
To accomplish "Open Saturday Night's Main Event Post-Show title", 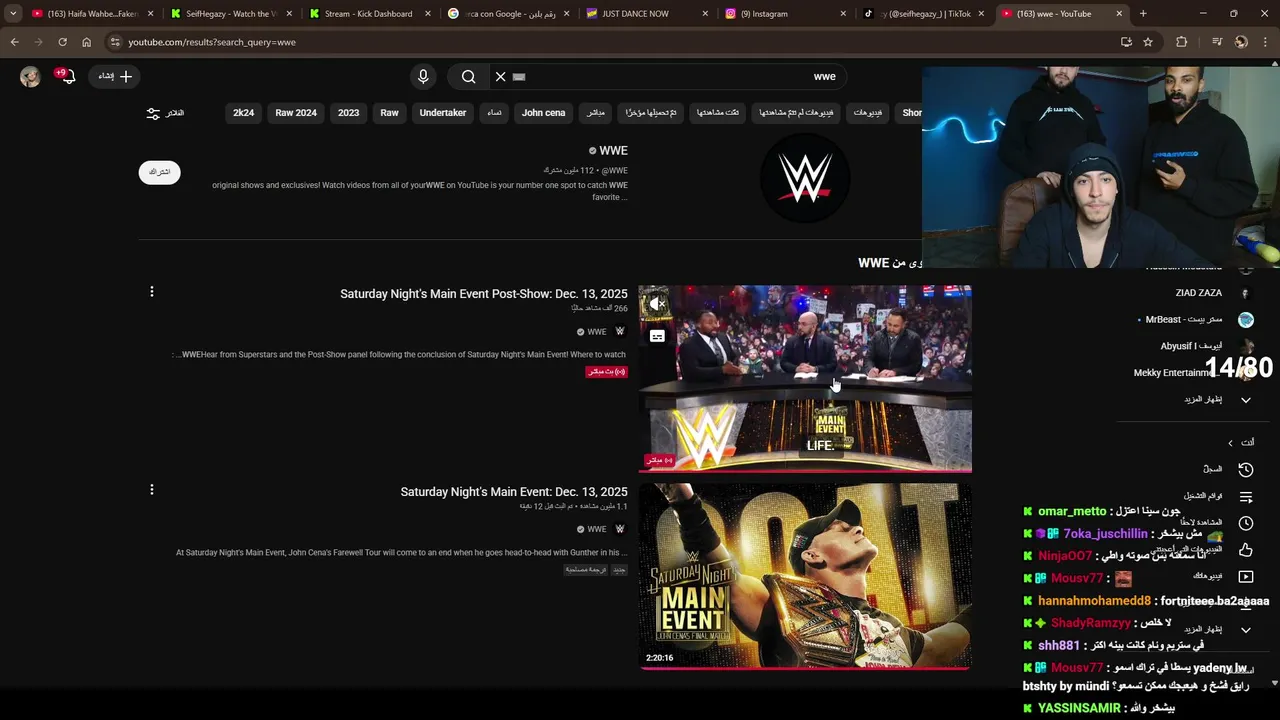I will point(484,294).
